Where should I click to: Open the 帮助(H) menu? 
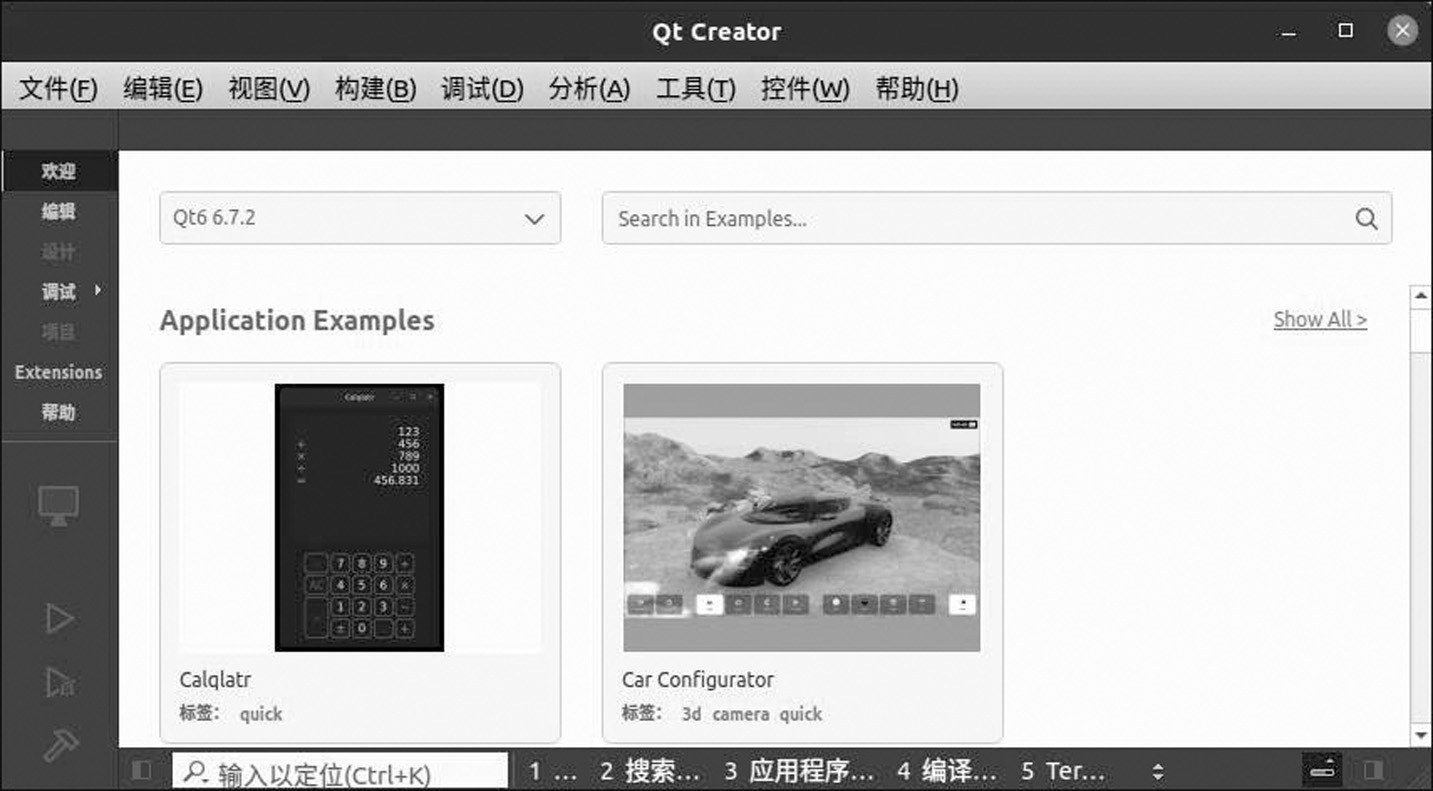[917, 89]
